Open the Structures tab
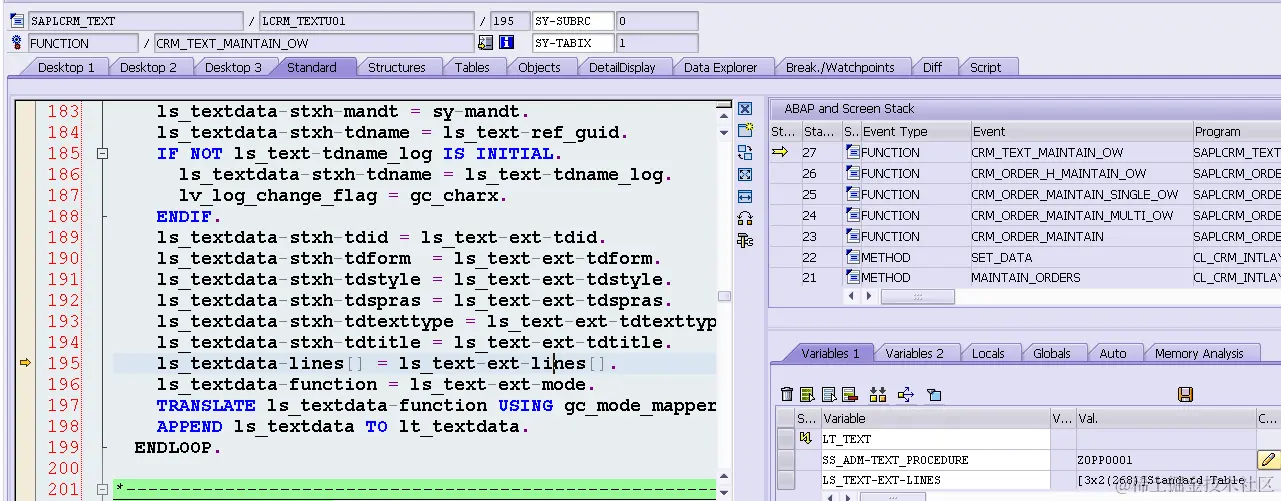Screen dimensions: 1281x501 (396, 67)
